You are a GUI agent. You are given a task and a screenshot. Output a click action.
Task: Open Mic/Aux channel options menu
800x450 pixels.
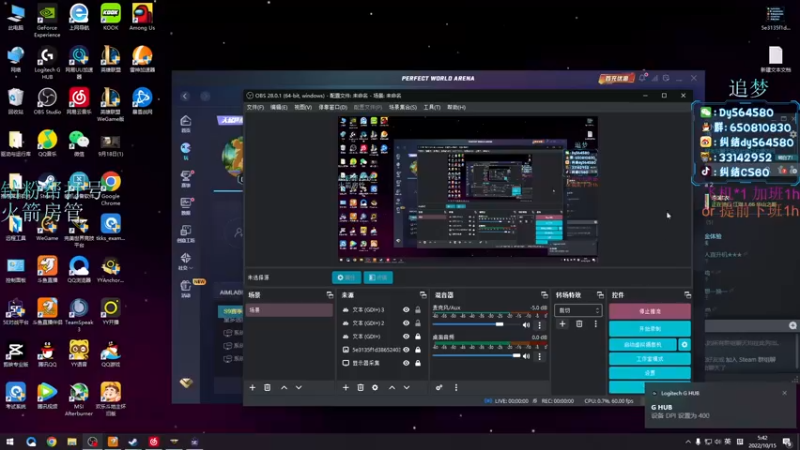point(539,325)
